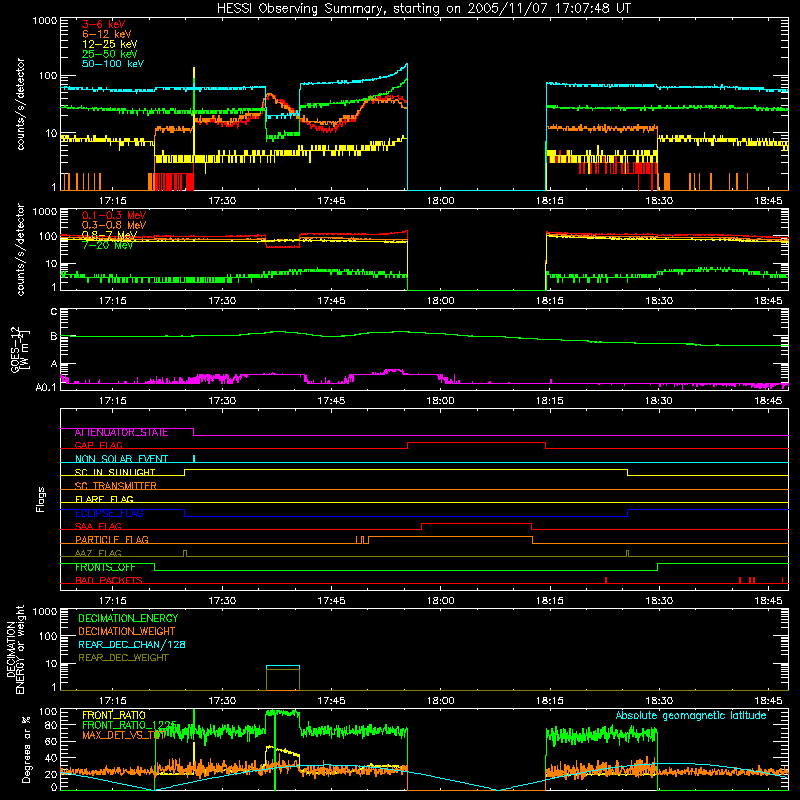Click the MAX_DET_VS_TOT legend entry
This screenshot has width=800, height=800.
tap(124, 735)
